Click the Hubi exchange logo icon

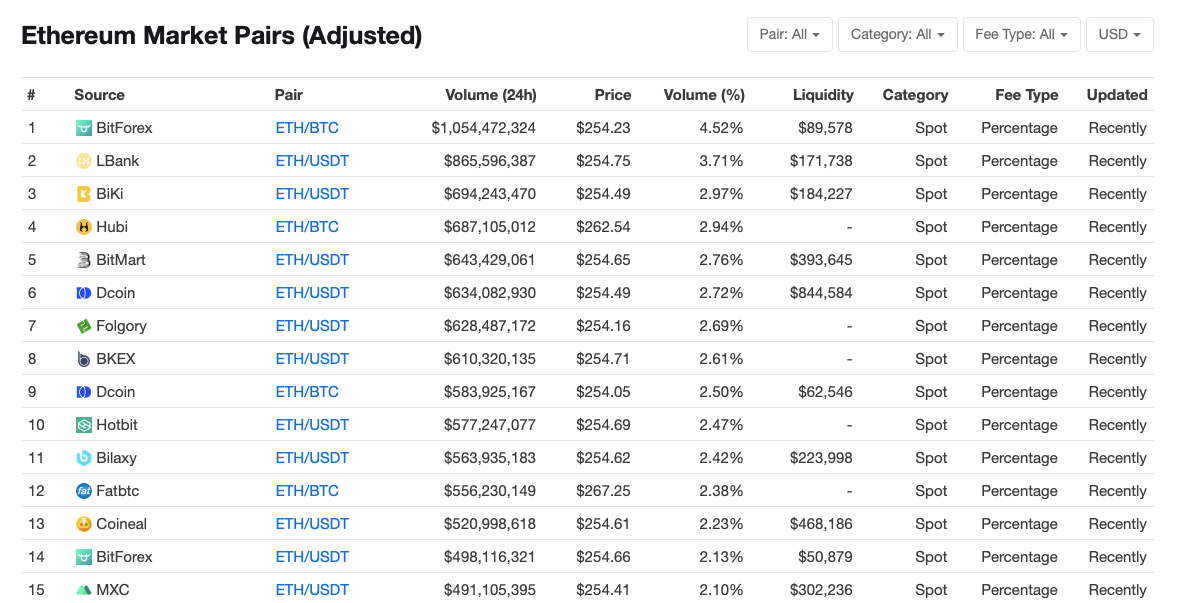coord(84,227)
